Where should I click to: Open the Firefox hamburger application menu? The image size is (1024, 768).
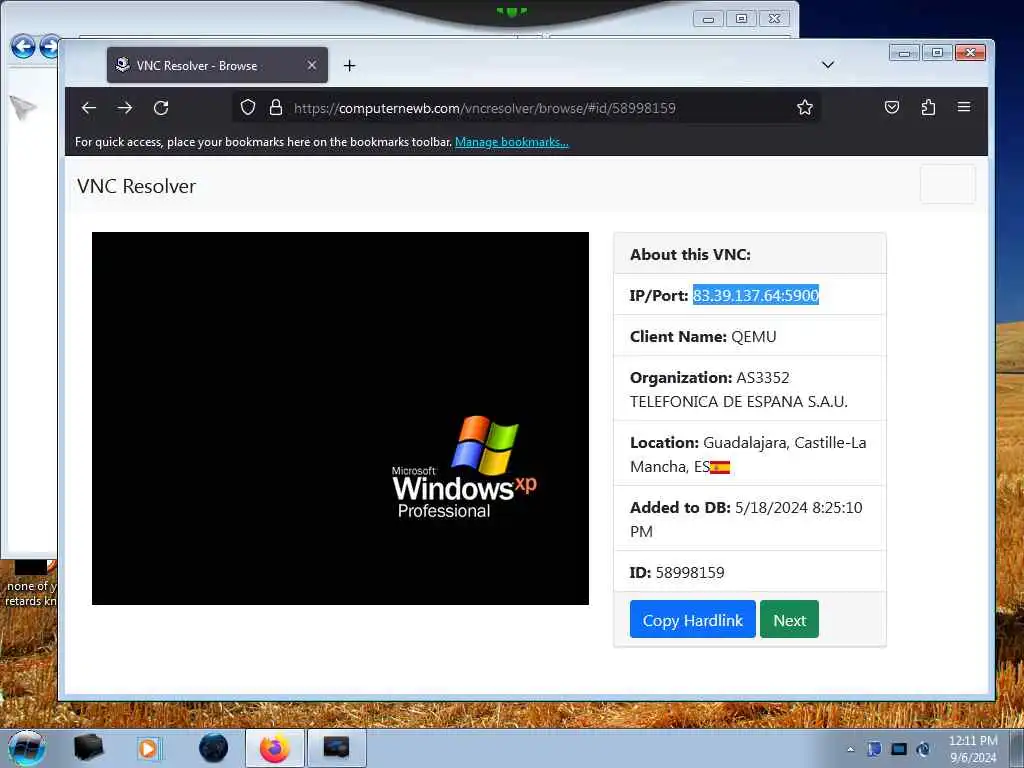964,106
